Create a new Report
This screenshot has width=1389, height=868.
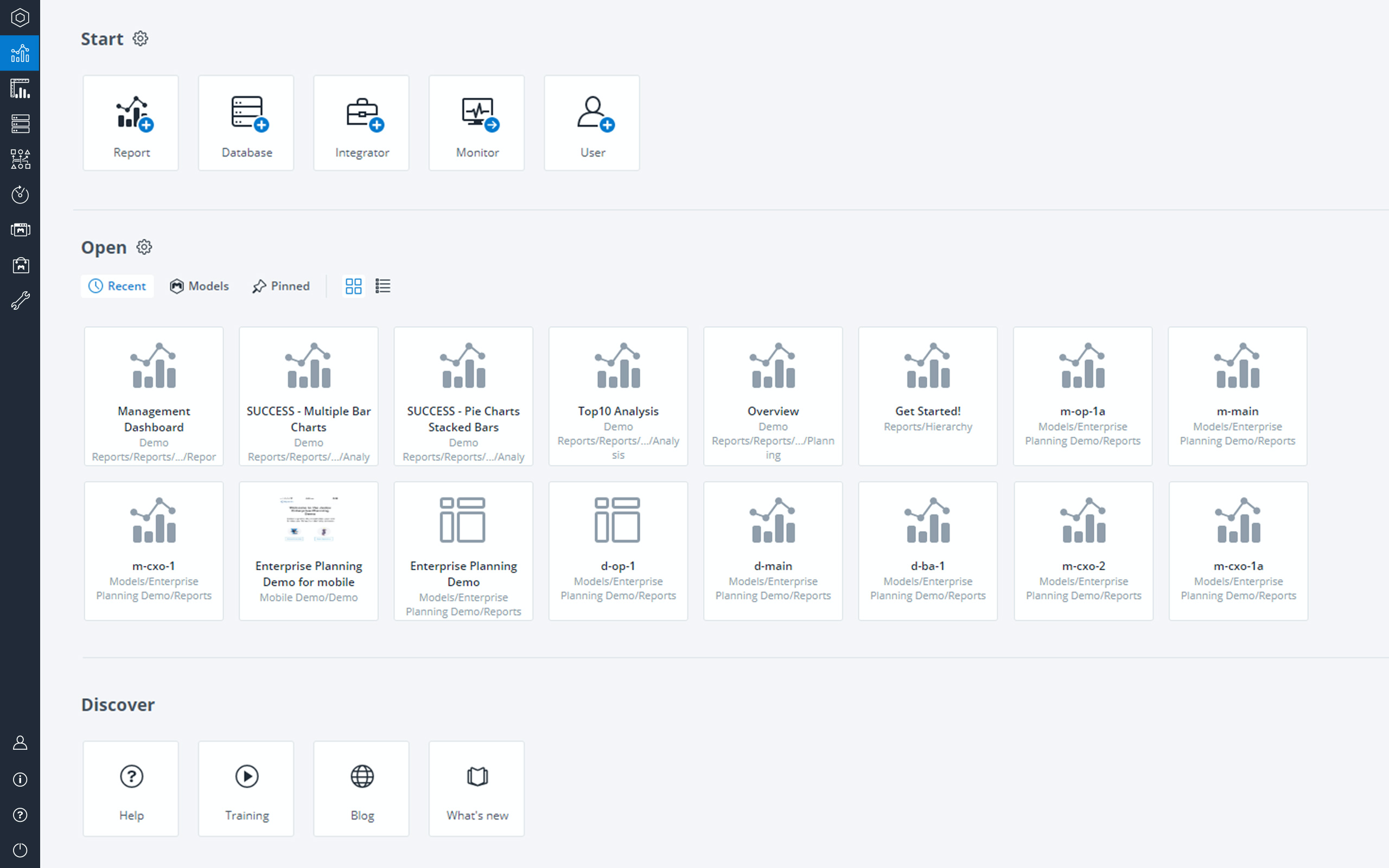131,123
